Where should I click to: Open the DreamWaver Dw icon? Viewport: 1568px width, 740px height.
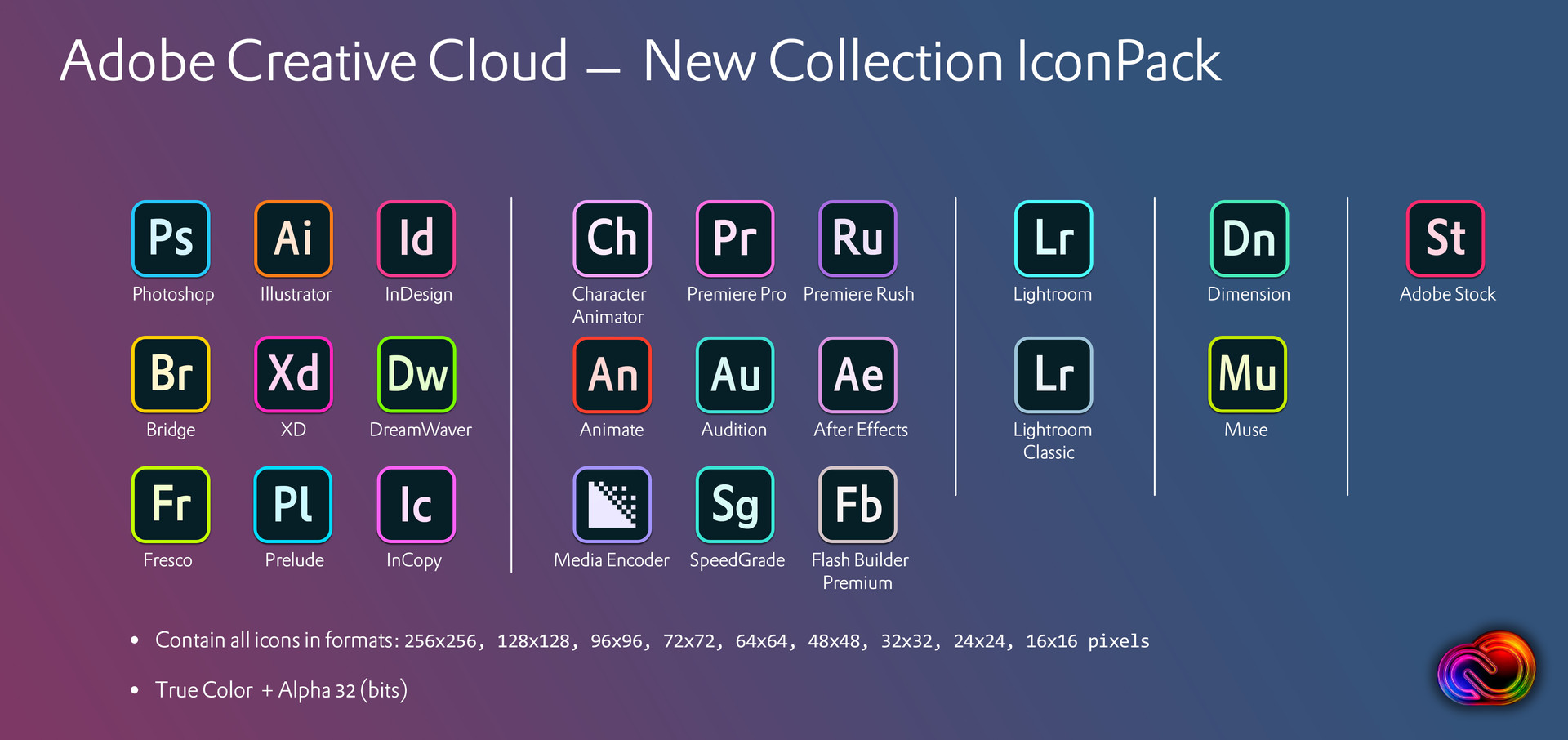tap(416, 374)
